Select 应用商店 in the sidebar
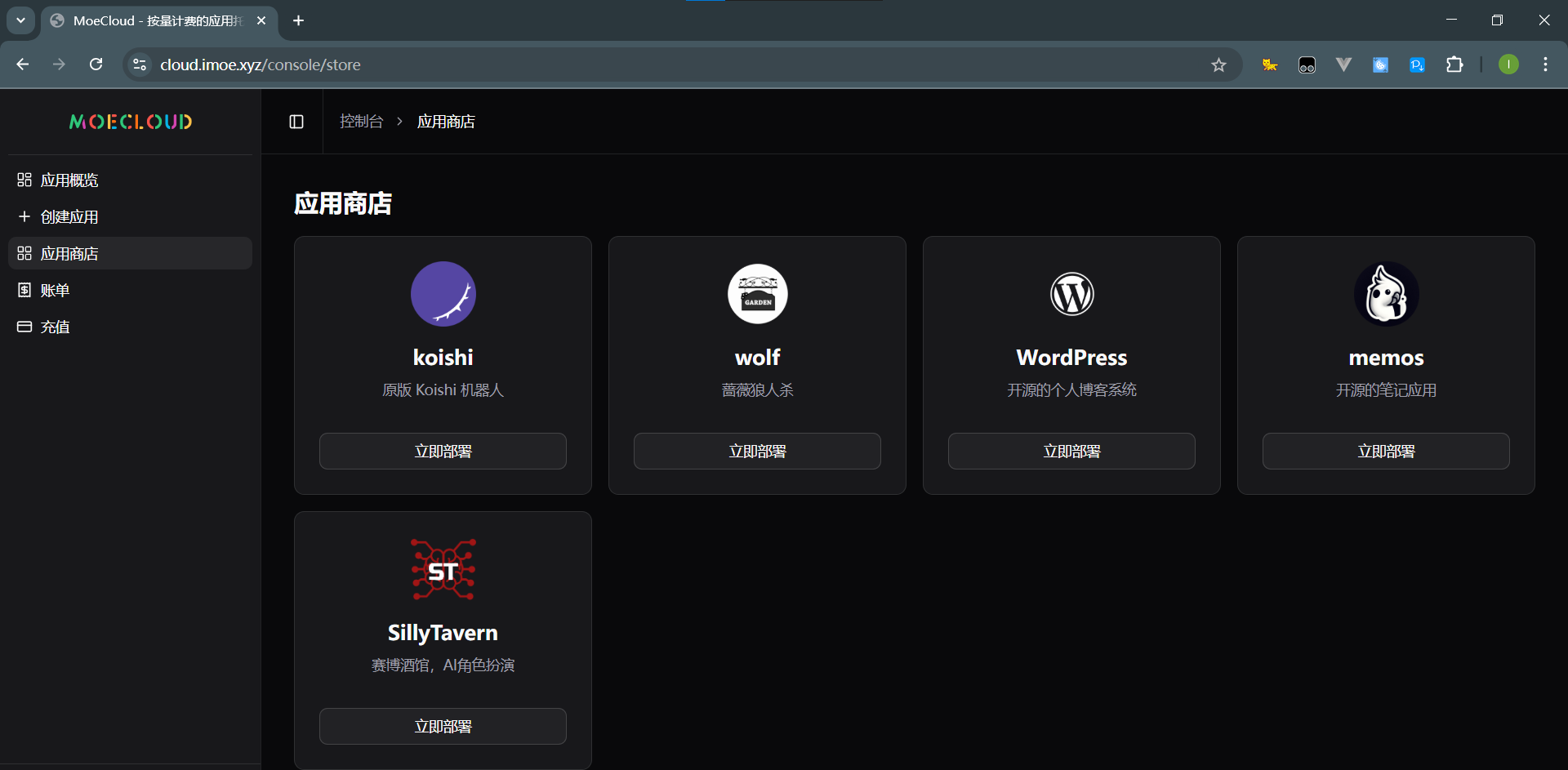 pyautogui.click(x=130, y=253)
